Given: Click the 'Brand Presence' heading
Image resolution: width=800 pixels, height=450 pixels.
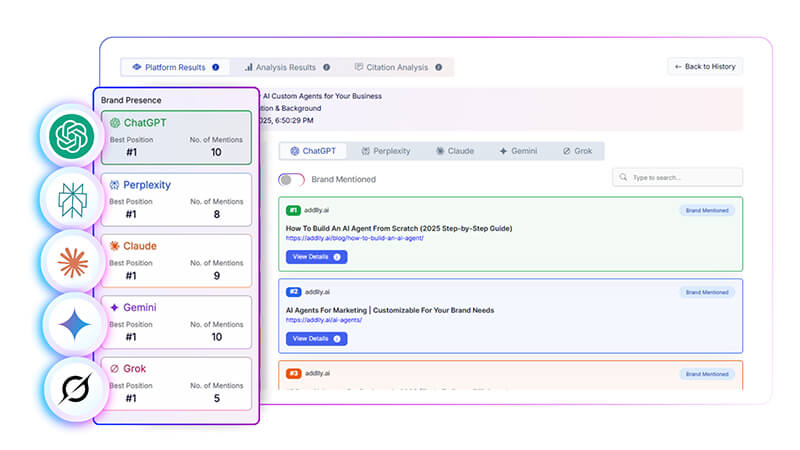Looking at the screenshot, I should [131, 101].
